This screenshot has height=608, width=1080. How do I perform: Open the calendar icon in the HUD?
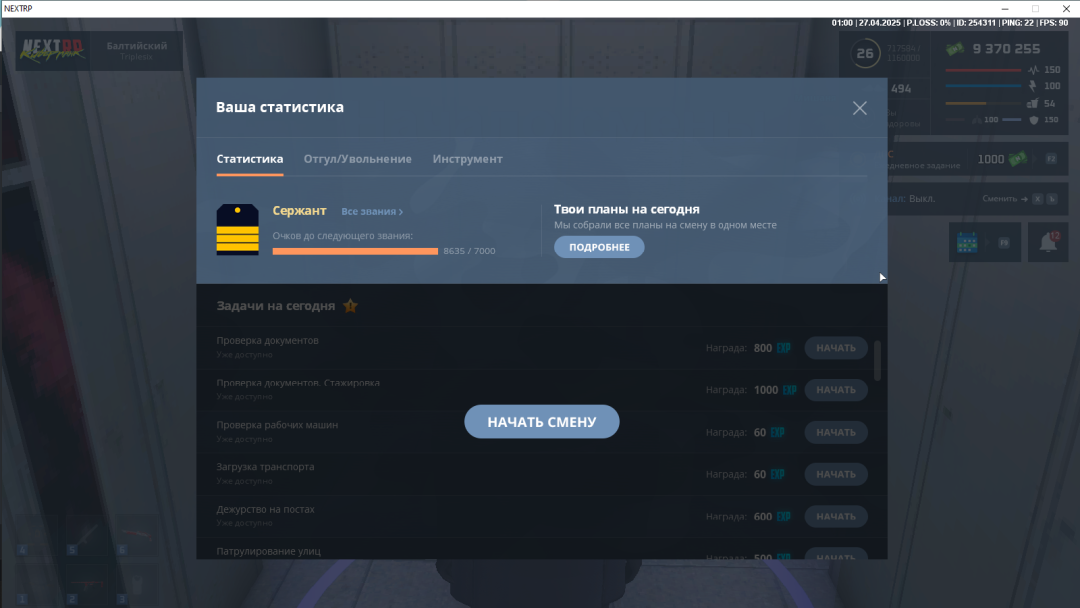966,243
